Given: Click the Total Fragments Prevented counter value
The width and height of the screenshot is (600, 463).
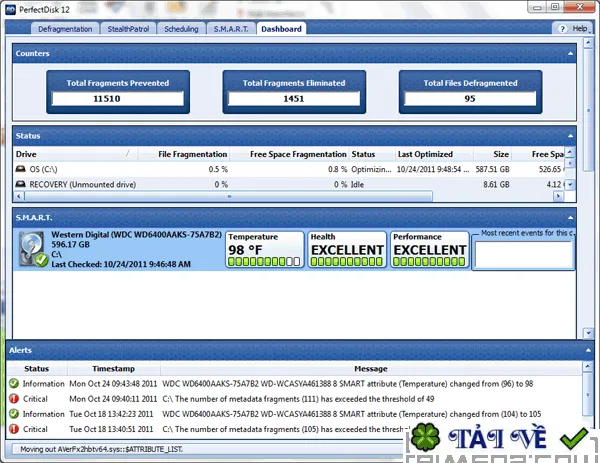Looking at the screenshot, I should pyautogui.click(x=118, y=99).
